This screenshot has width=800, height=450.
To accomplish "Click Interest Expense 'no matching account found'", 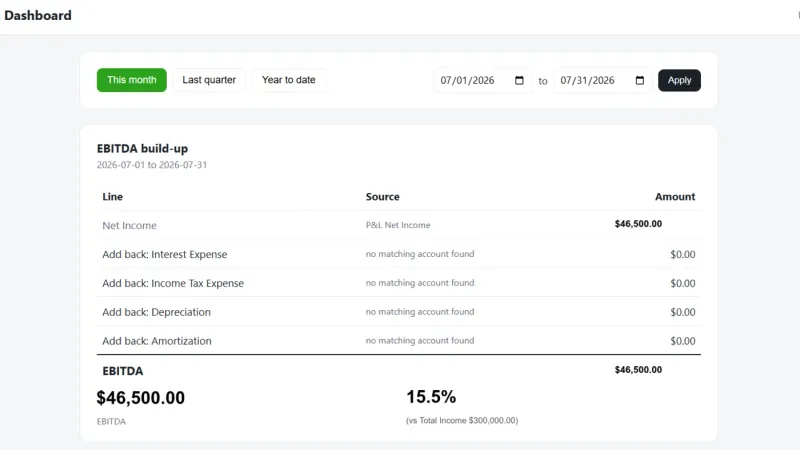I will point(420,254).
